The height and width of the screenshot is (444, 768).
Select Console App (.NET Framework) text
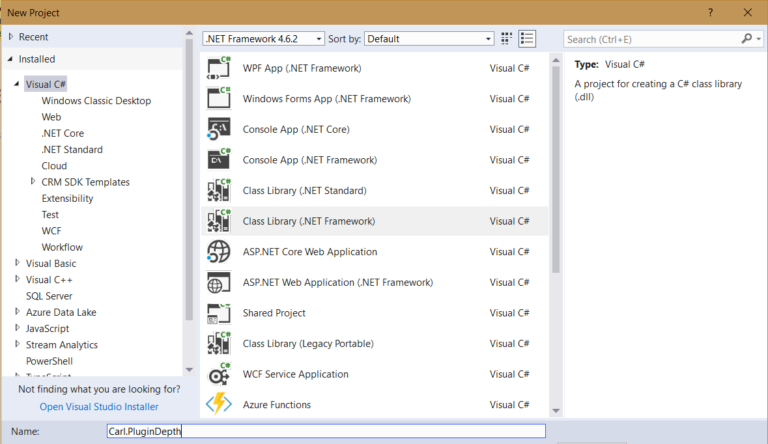pos(310,160)
